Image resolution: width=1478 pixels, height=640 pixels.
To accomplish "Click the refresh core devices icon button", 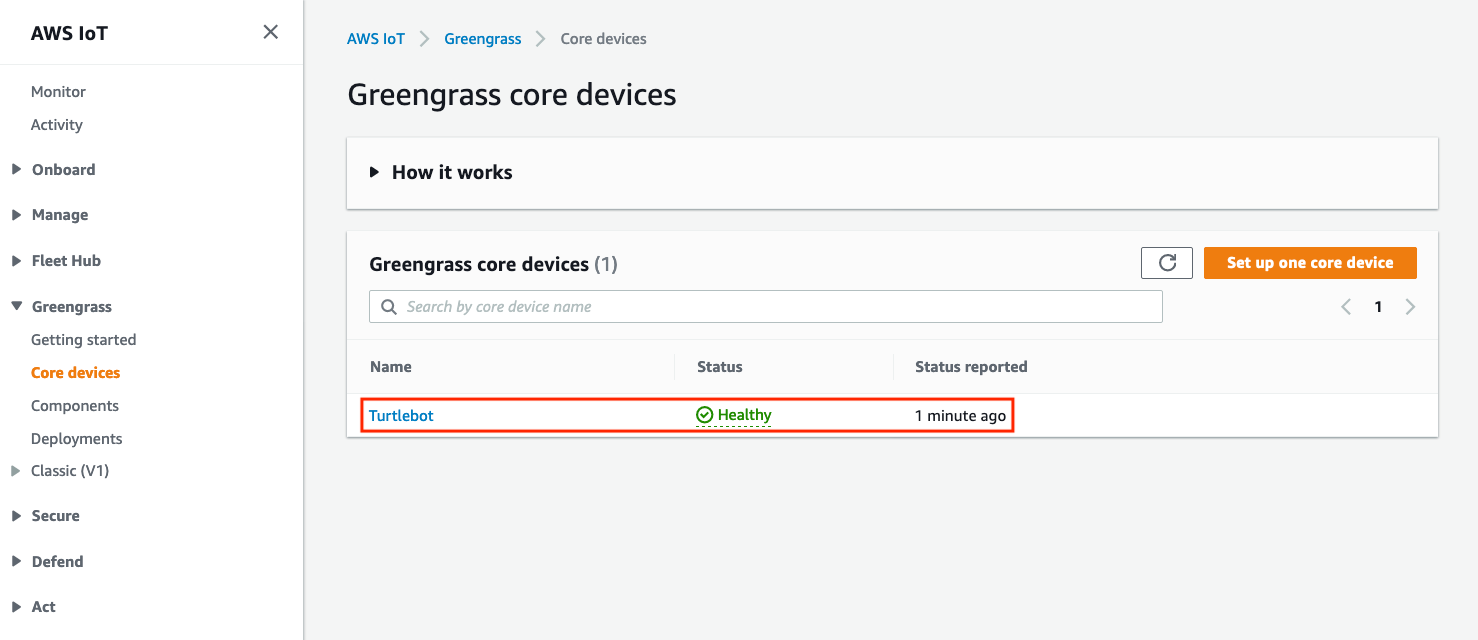I will [1166, 263].
